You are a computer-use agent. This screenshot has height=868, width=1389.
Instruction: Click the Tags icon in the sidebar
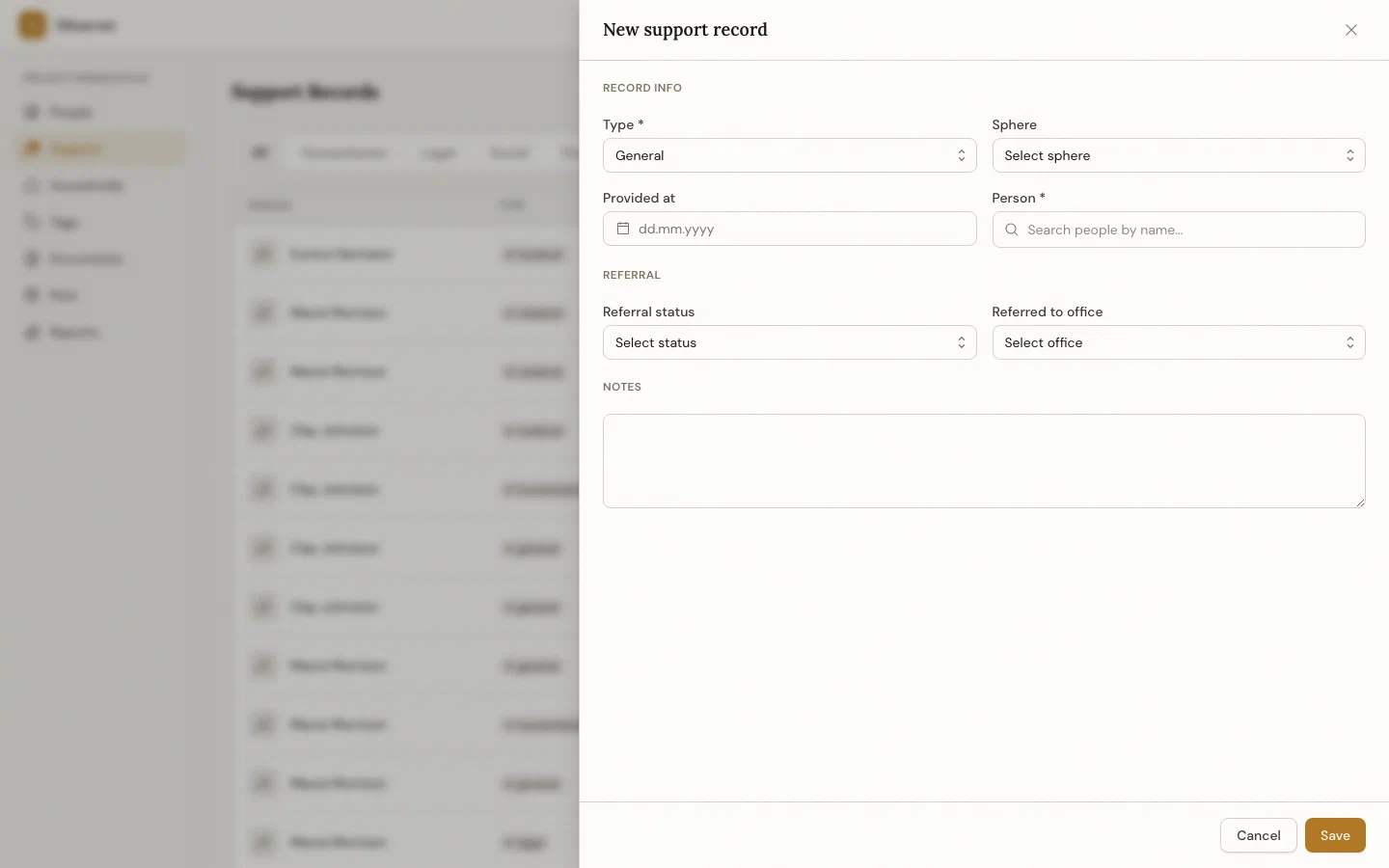pyautogui.click(x=33, y=222)
